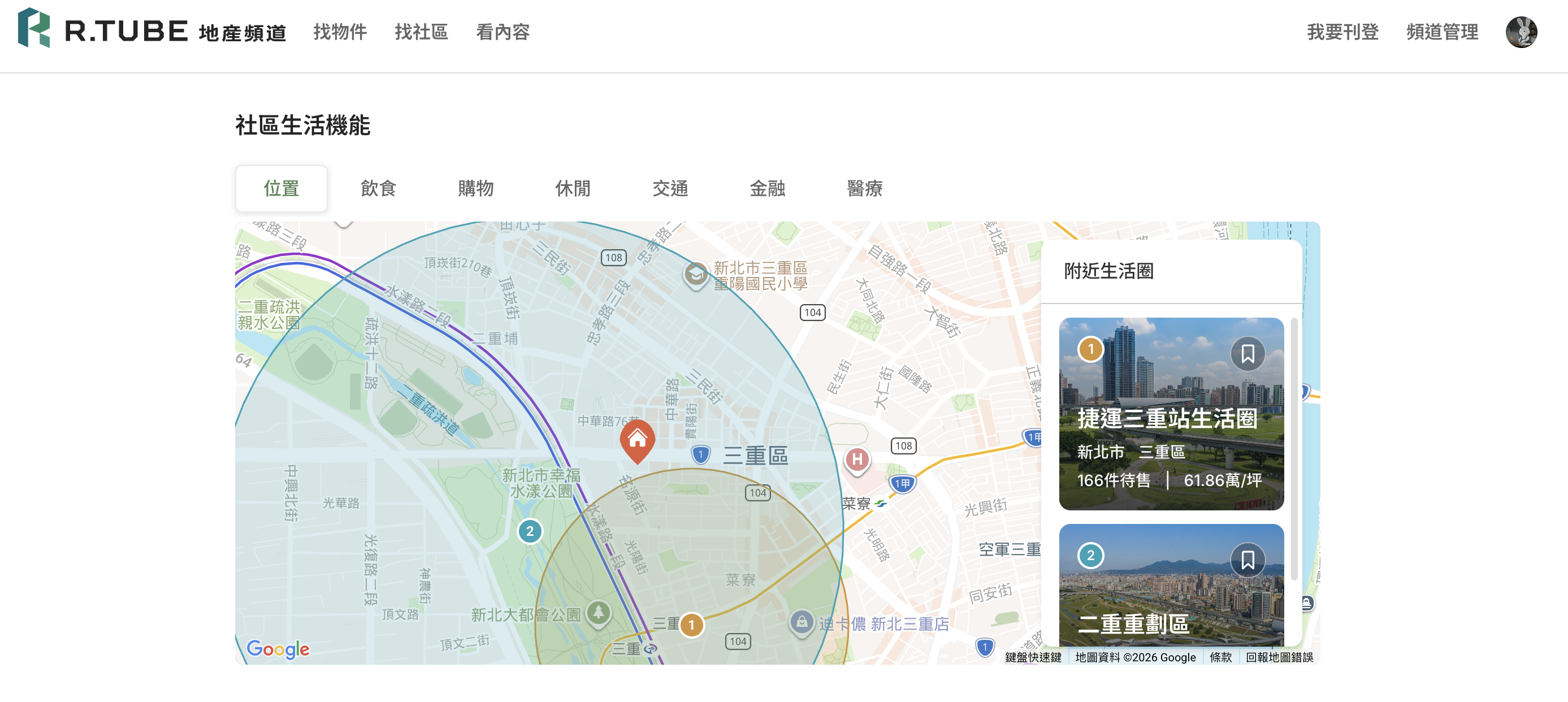Click the 二重疏洪親水公園 map label
Screen dimensions: 1568x702
[268, 315]
